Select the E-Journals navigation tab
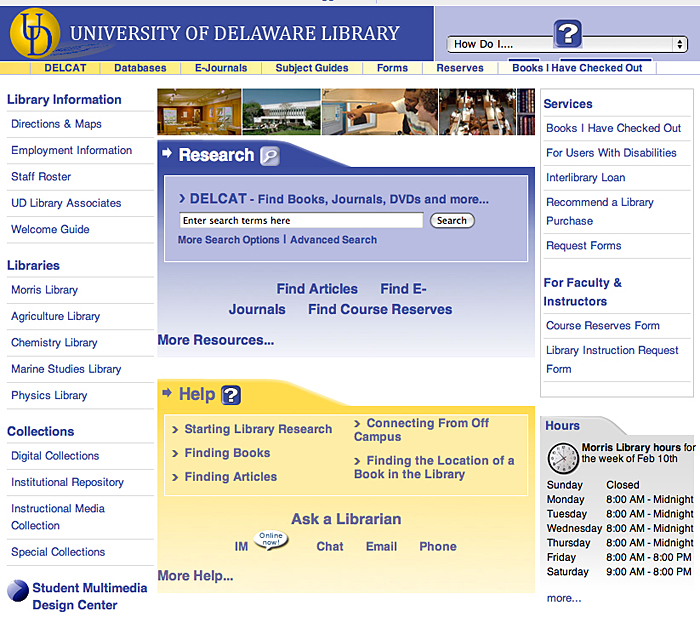Viewport: 700px width, 617px height. point(220,68)
